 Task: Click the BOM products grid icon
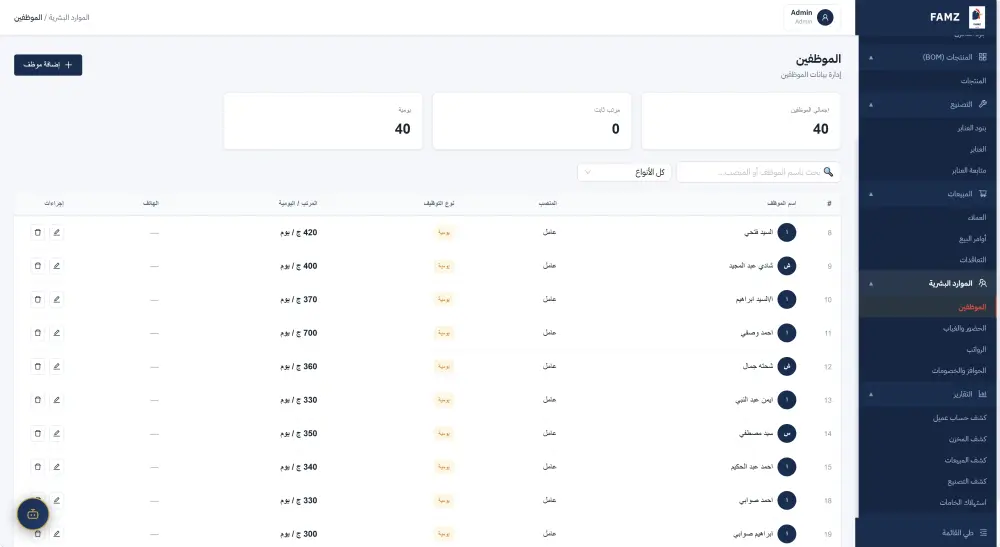point(983,57)
